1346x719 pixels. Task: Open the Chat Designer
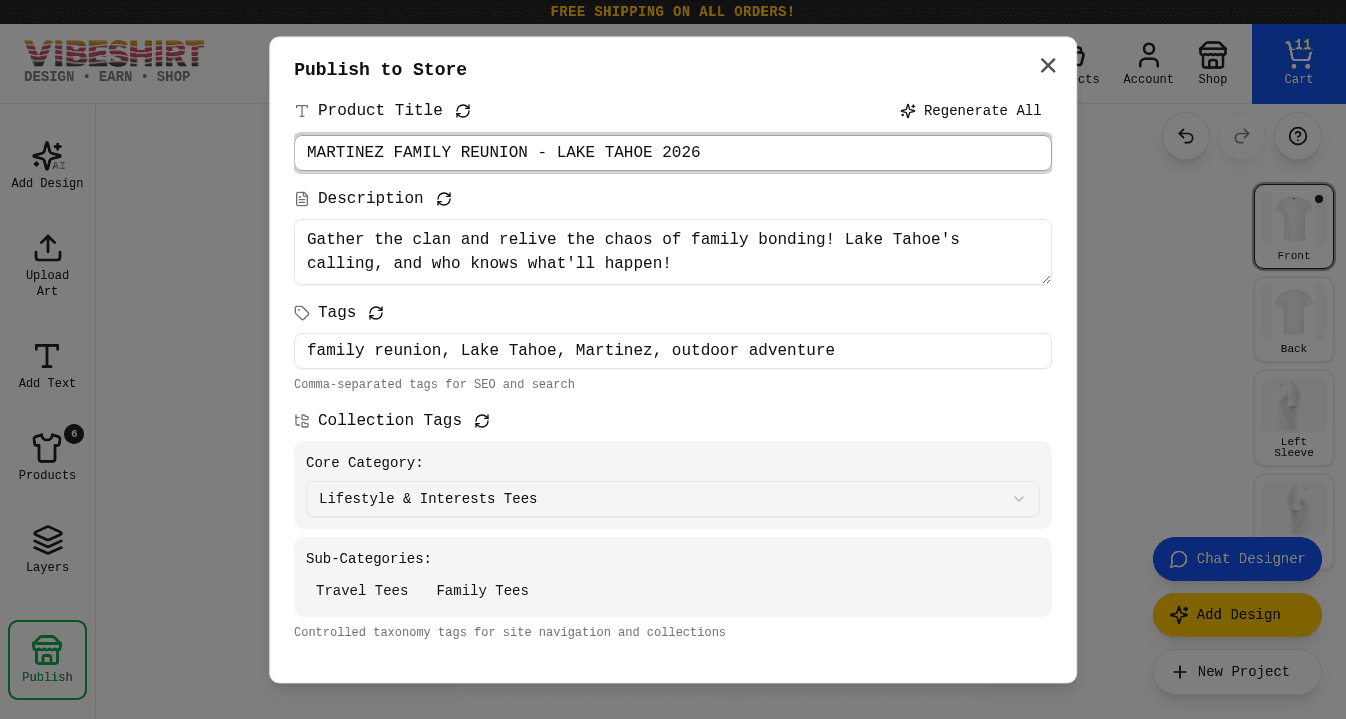[x=1237, y=559]
